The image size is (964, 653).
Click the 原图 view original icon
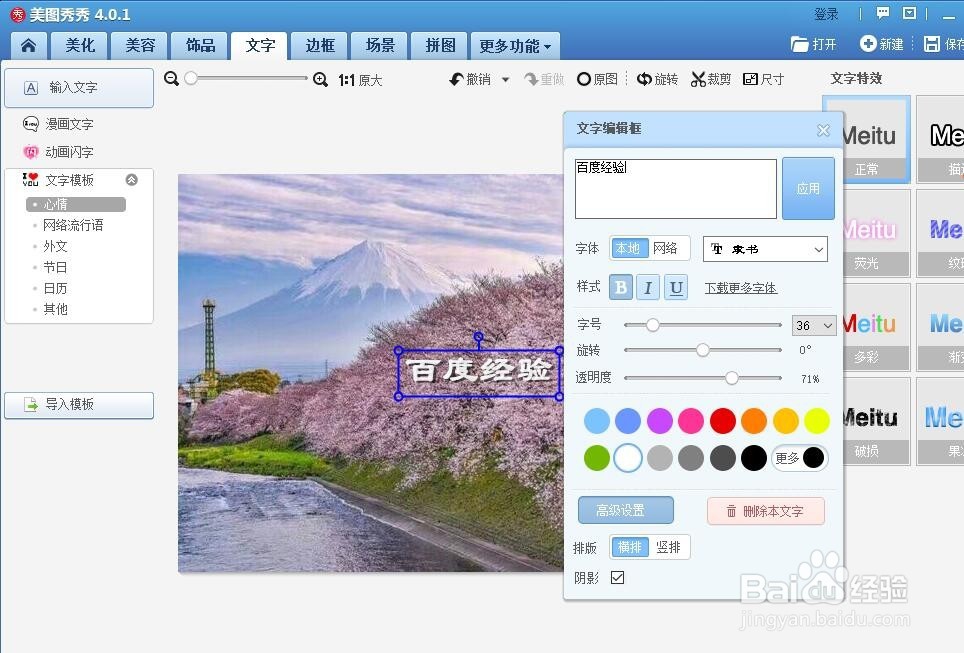click(x=598, y=78)
